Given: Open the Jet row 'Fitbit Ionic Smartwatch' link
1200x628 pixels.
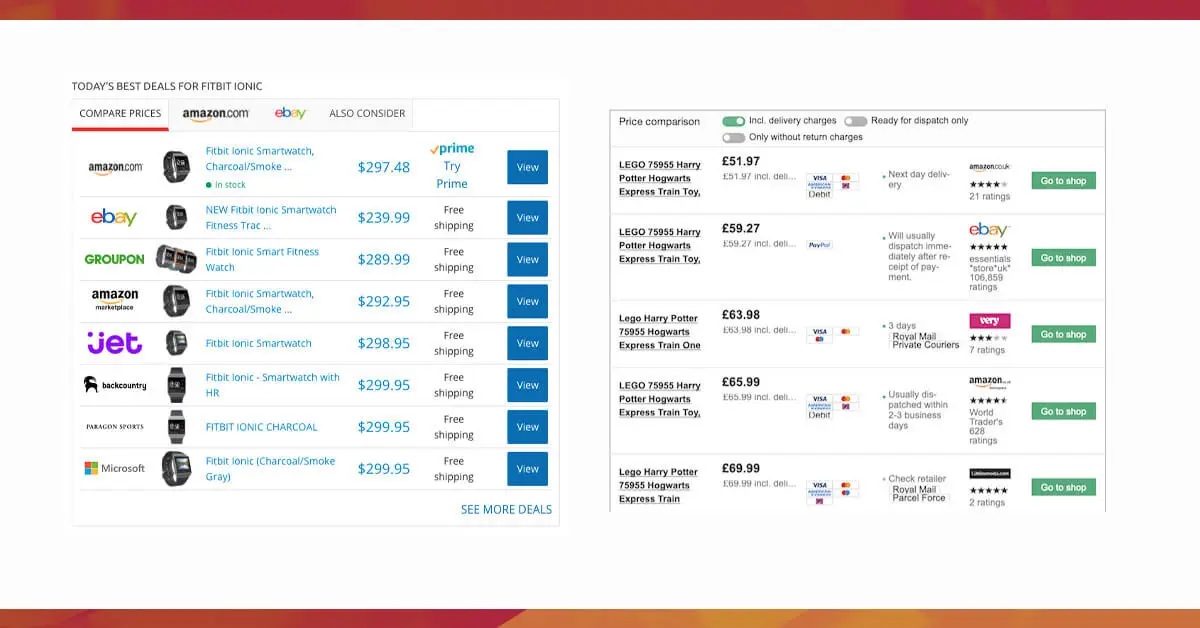Looking at the screenshot, I should pyautogui.click(x=258, y=343).
